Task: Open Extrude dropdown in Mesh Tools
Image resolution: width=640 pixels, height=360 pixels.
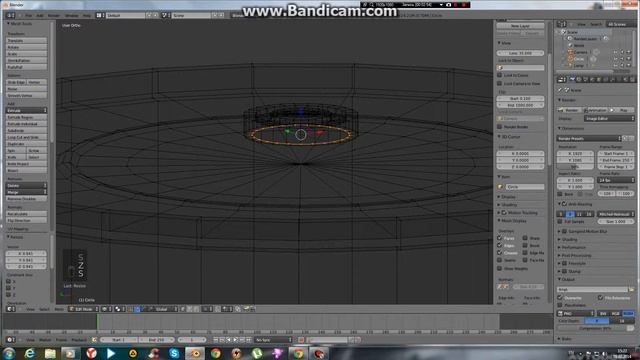Action: (26, 110)
